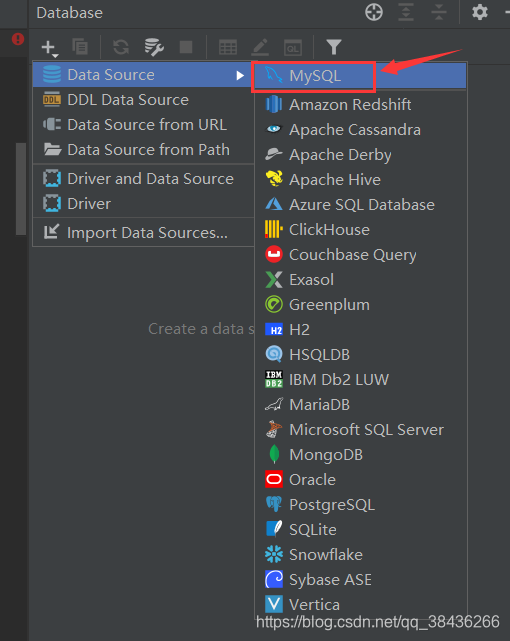Select Apache Derby data source

tap(360, 155)
